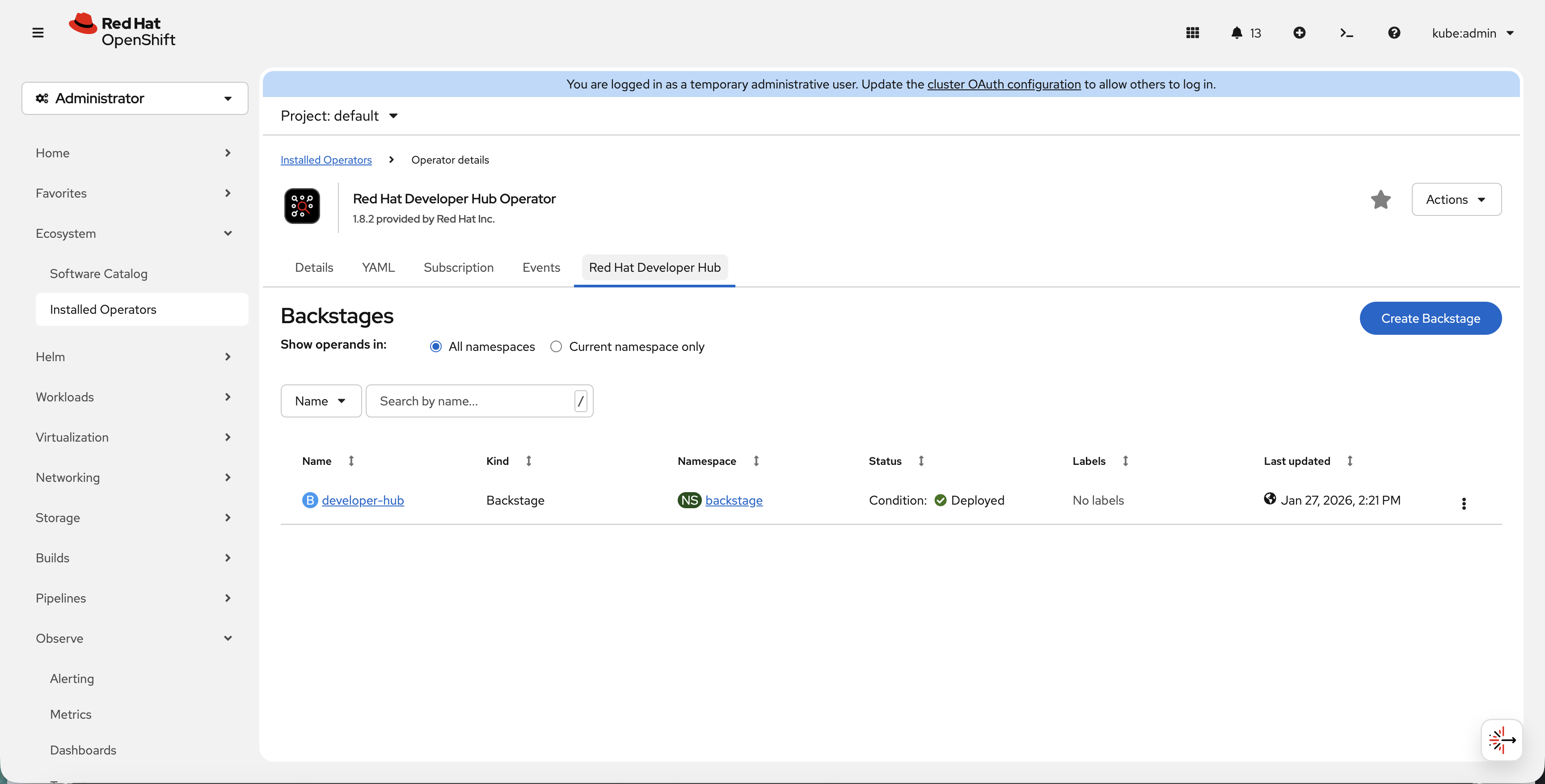Select the All namespaces radio button

pyautogui.click(x=435, y=346)
